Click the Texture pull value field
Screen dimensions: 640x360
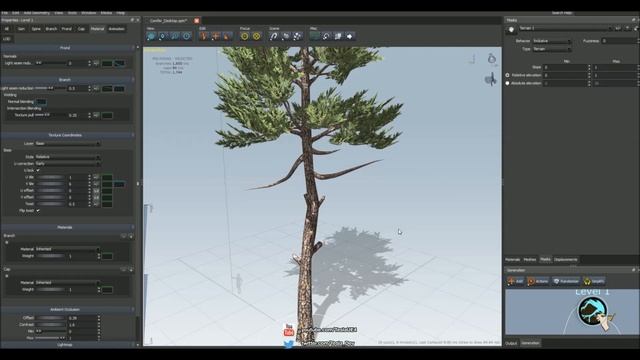(x=78, y=116)
